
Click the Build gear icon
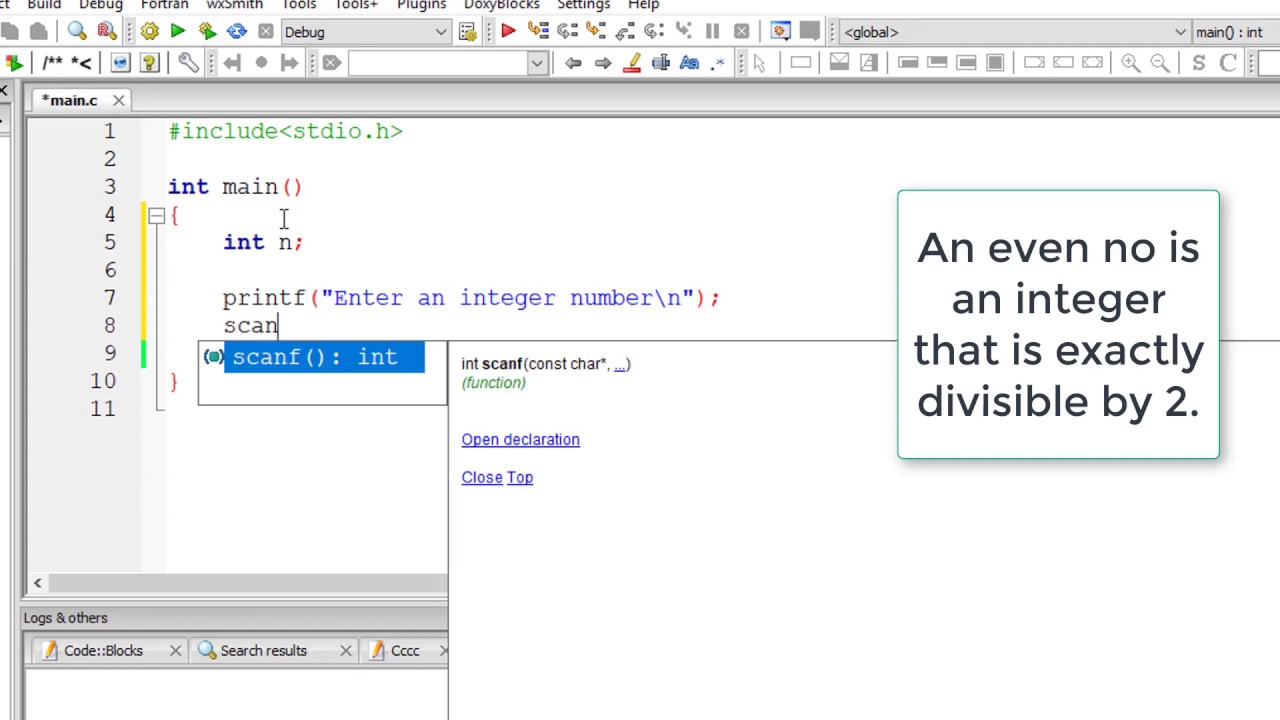click(x=149, y=32)
